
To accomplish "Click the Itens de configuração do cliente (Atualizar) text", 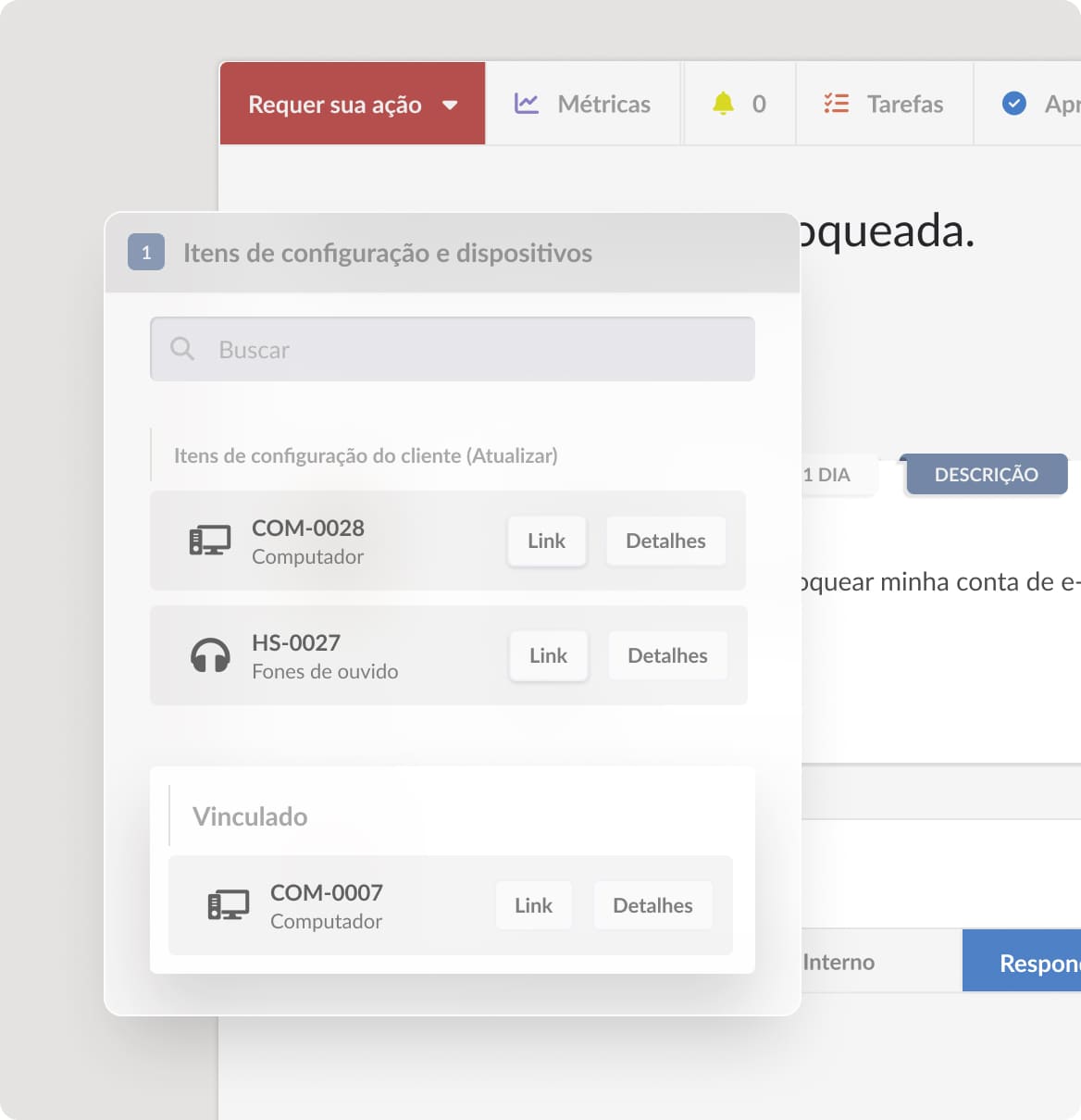I will coord(366,455).
